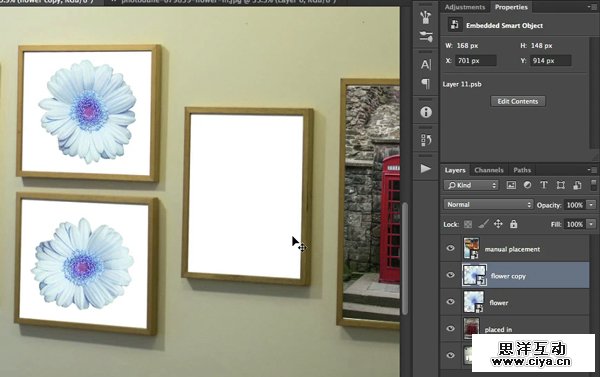The height and width of the screenshot is (377, 600).
Task: Open the Paragraph panel icon
Action: [x=426, y=83]
